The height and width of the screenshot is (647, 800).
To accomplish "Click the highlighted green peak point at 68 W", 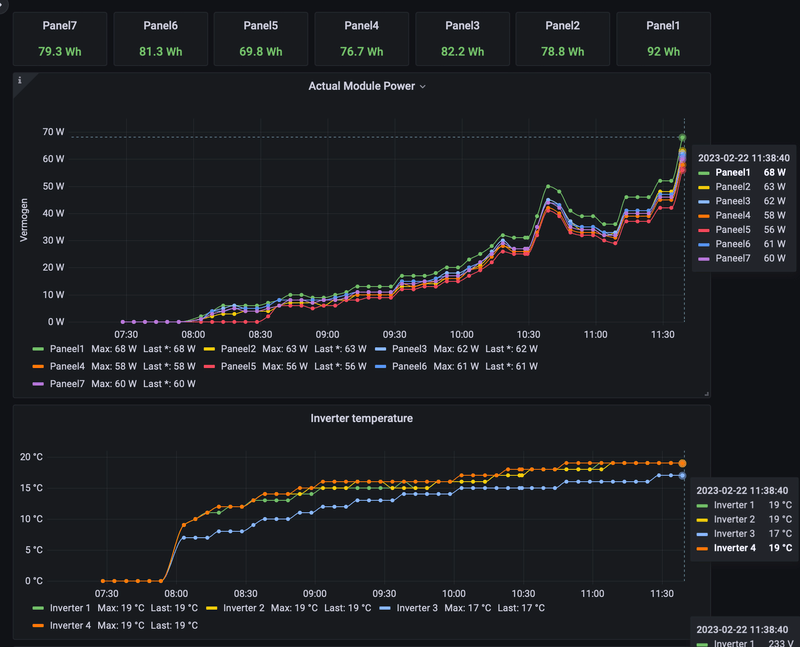I will [682, 138].
